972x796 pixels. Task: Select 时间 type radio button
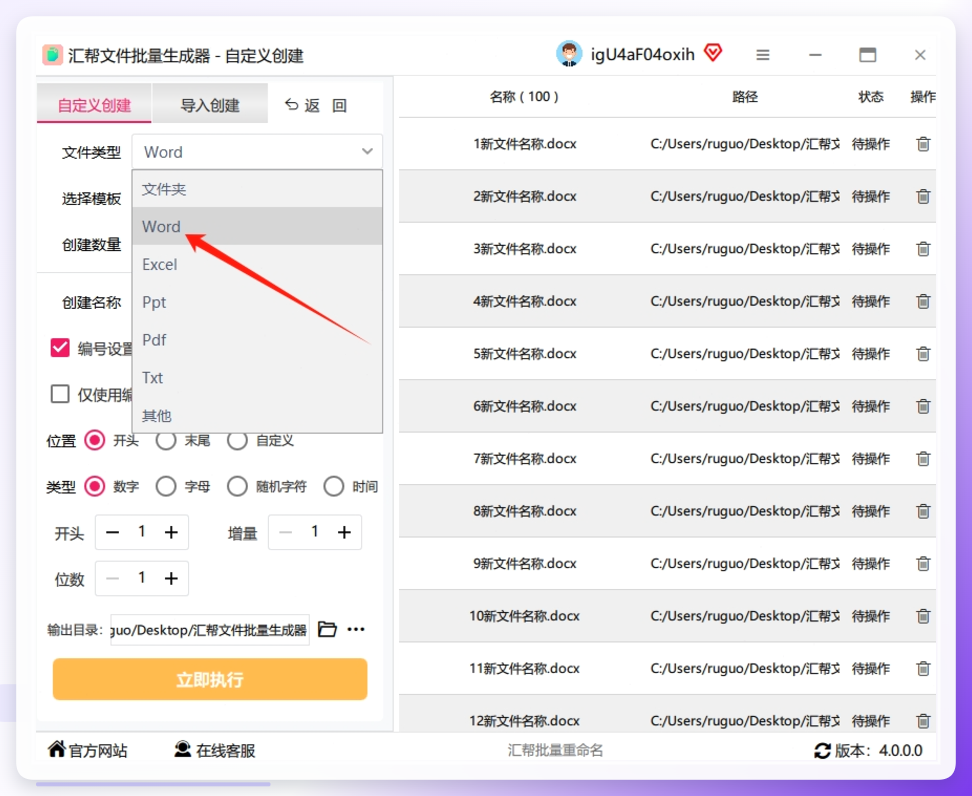pyautogui.click(x=334, y=487)
